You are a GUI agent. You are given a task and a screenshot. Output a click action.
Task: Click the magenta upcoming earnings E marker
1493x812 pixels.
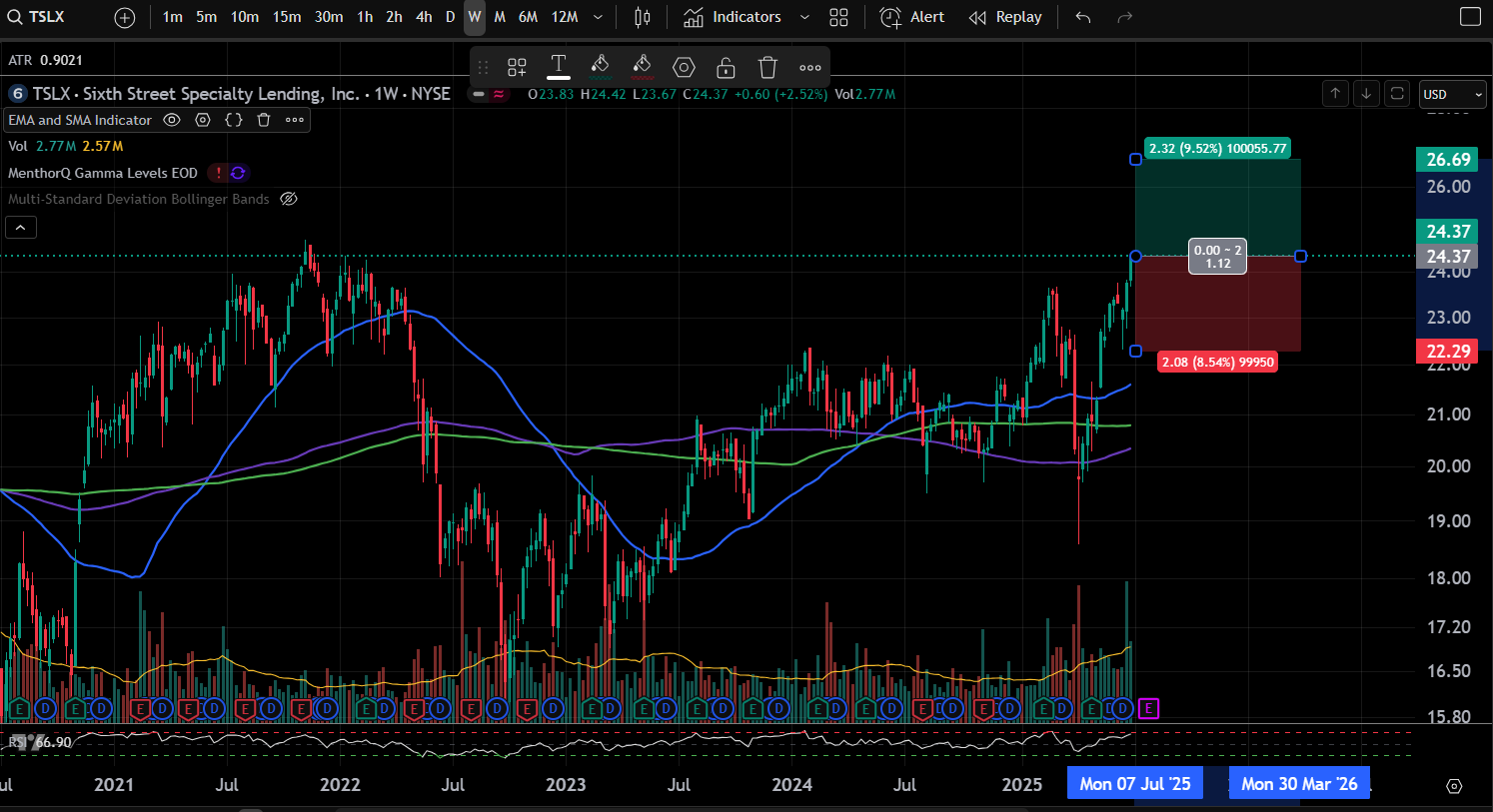point(1148,708)
